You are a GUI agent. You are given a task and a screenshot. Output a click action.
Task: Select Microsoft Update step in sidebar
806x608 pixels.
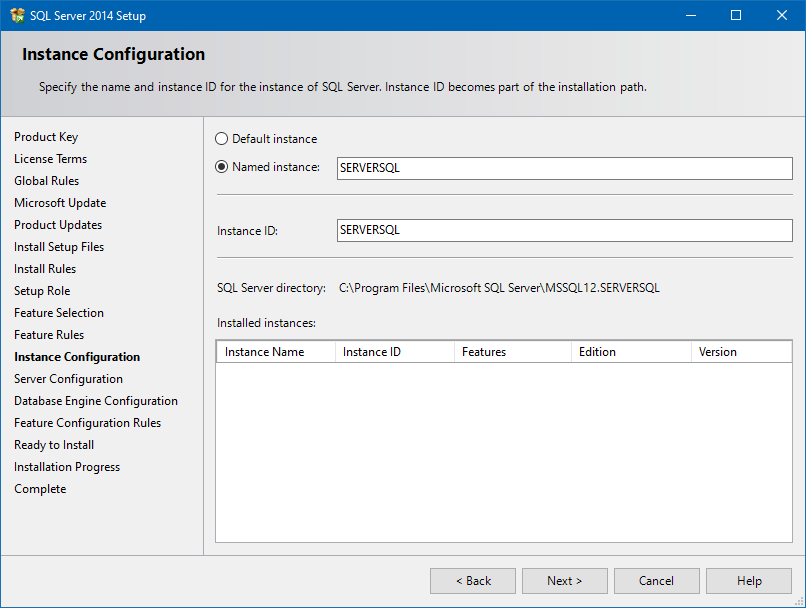60,203
